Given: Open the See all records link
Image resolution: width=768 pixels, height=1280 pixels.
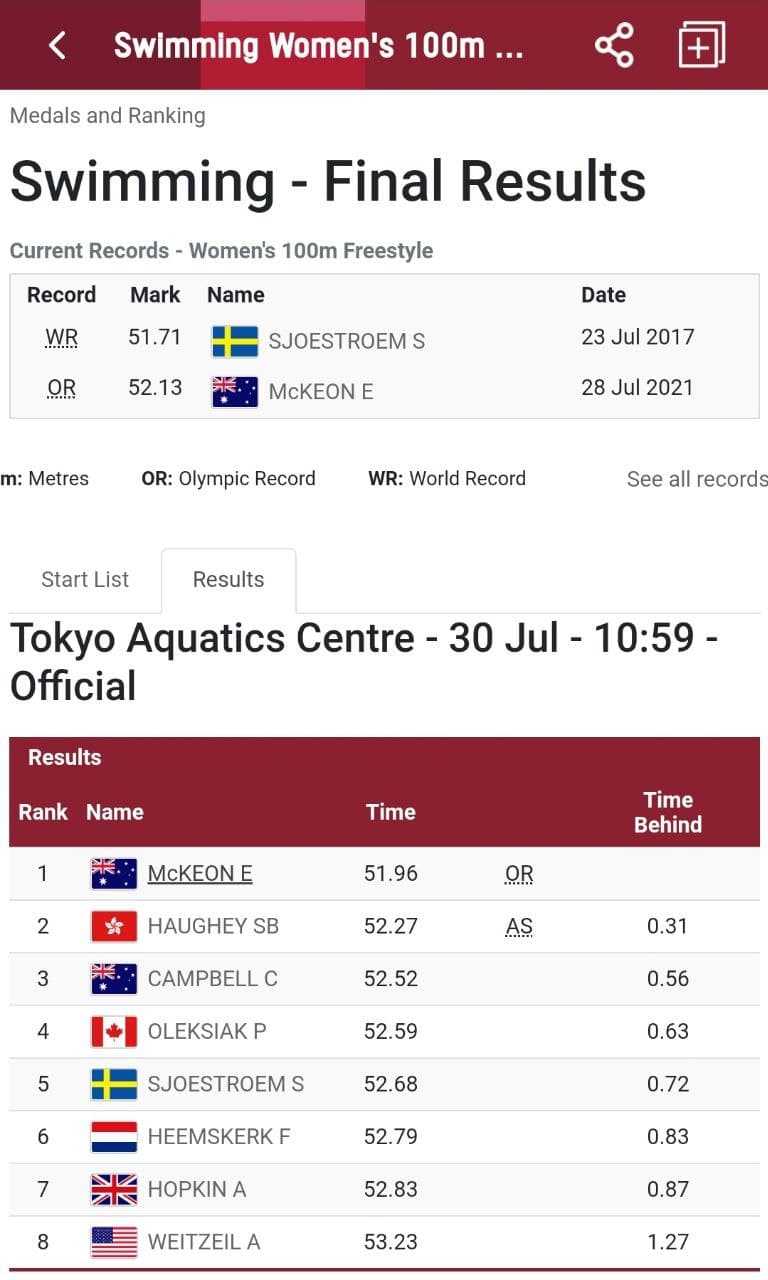Looking at the screenshot, I should (x=697, y=479).
